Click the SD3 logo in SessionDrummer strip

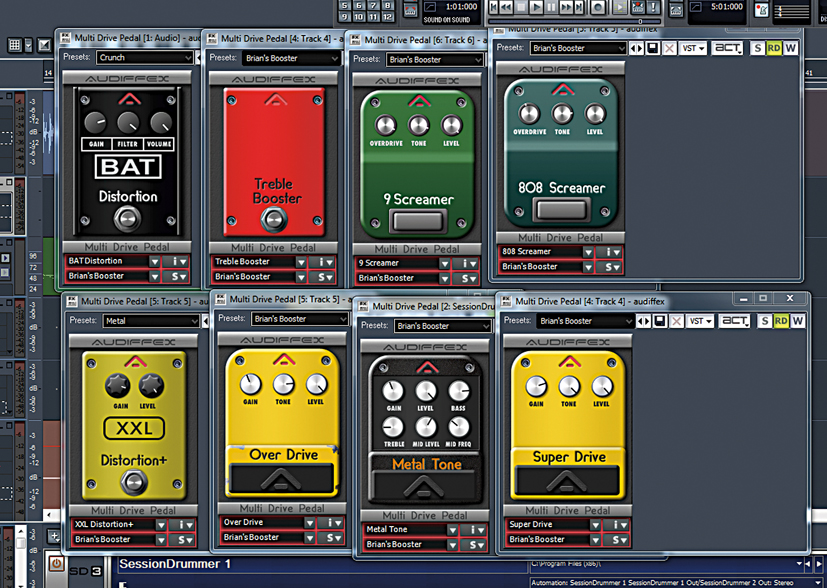click(x=86, y=571)
